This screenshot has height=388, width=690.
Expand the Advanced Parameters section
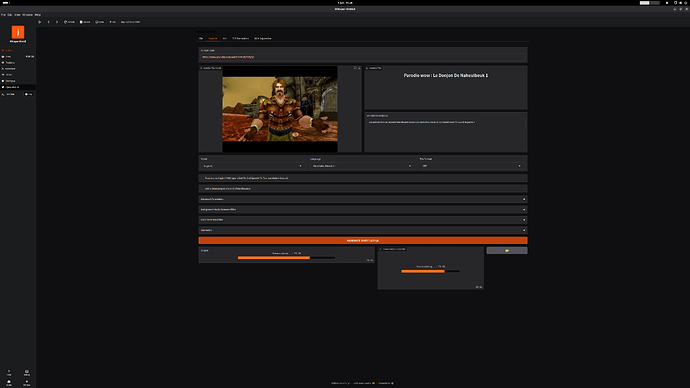363,199
